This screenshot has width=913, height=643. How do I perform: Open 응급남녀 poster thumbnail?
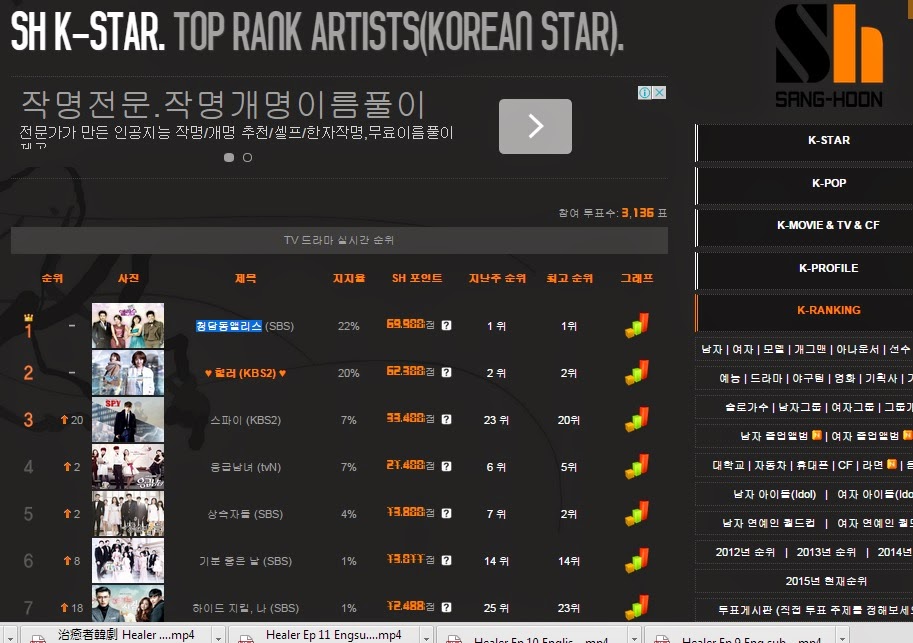(128, 467)
